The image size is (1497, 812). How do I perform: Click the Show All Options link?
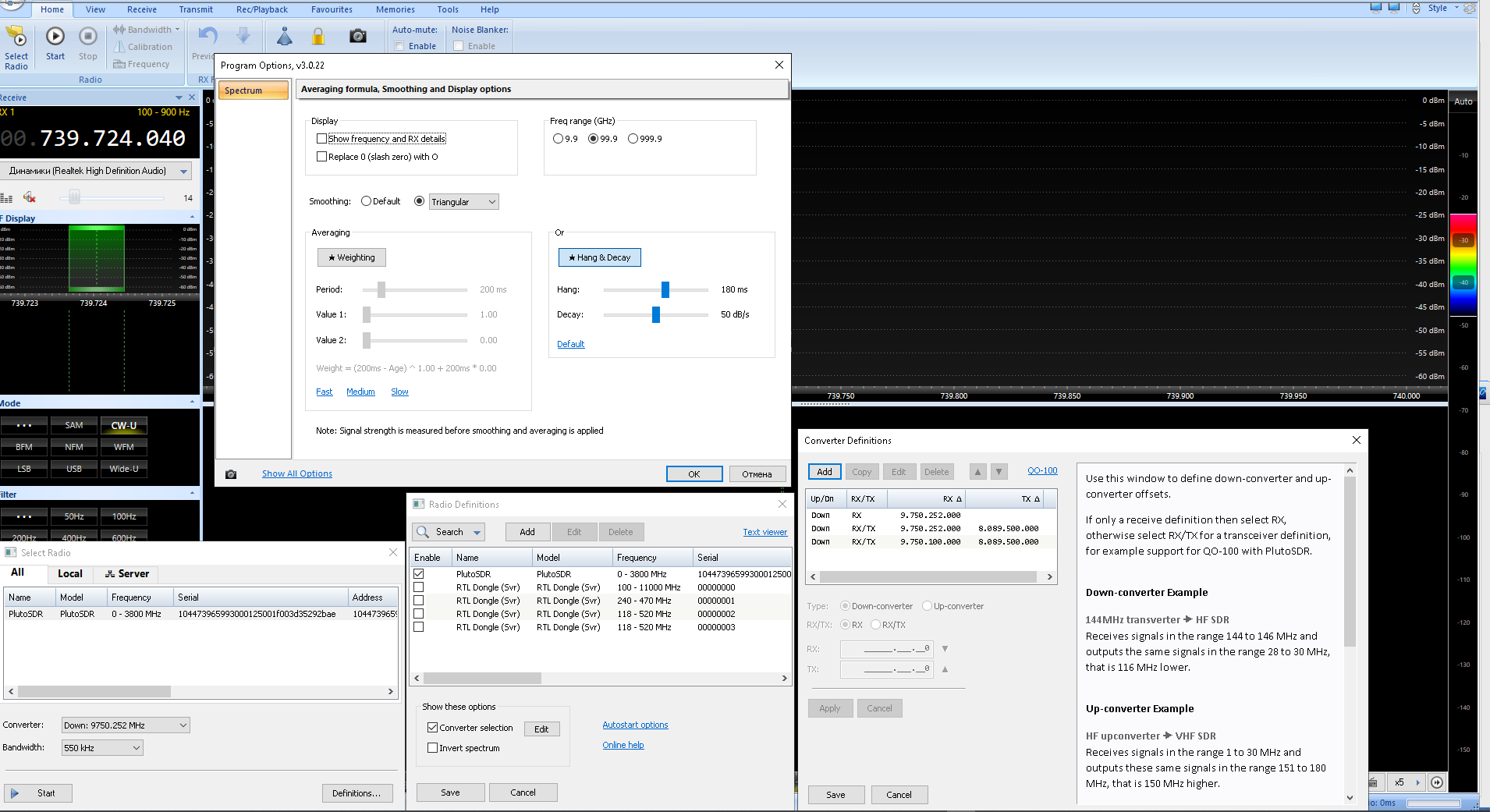pyautogui.click(x=296, y=474)
